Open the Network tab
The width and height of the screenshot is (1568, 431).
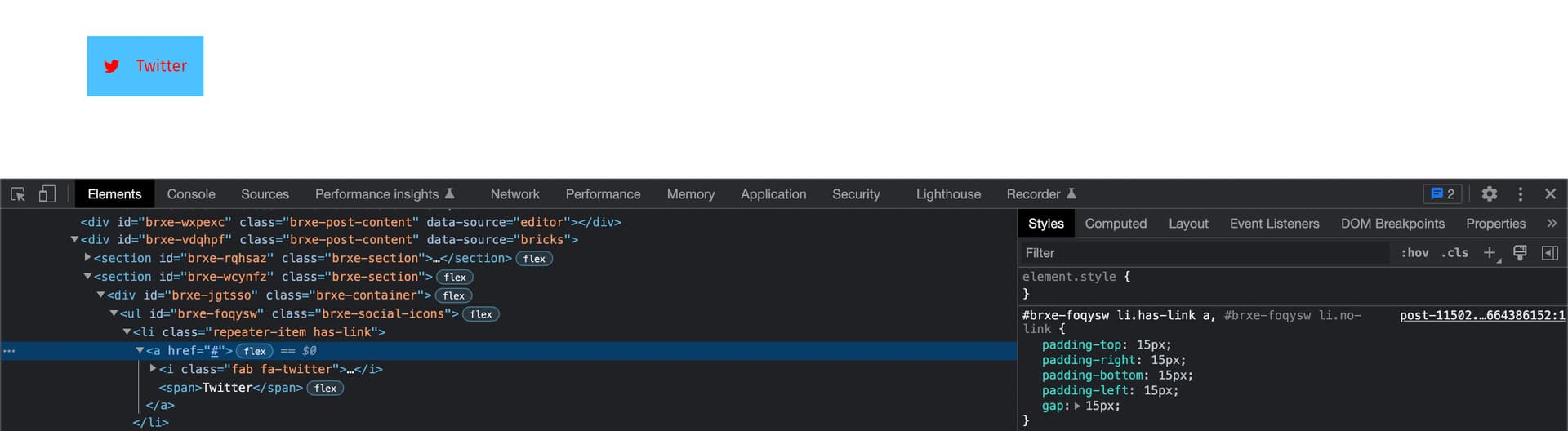coord(514,194)
